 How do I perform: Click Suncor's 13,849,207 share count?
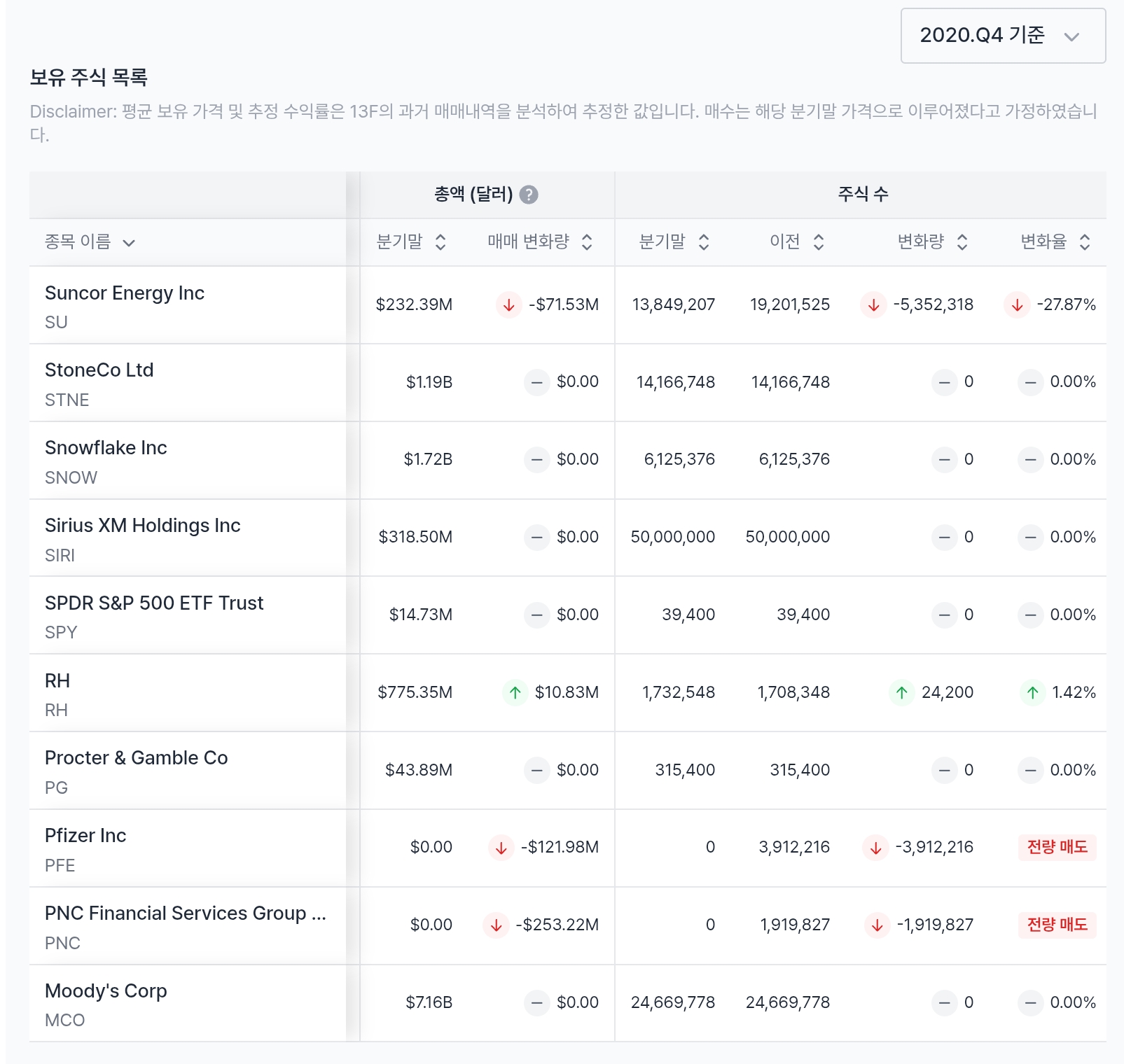674,304
